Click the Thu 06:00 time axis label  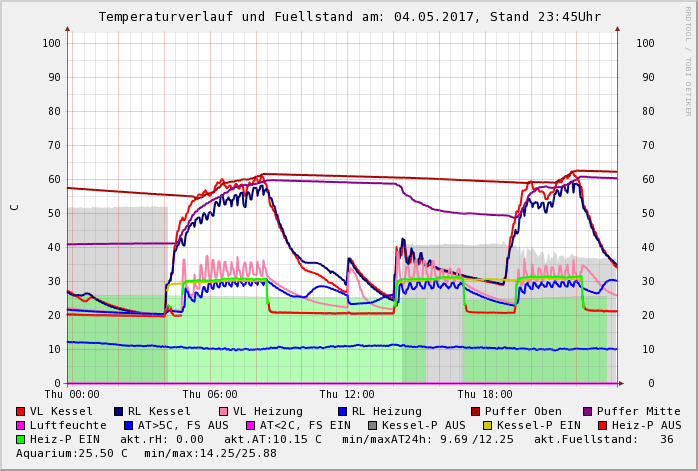click(x=210, y=394)
